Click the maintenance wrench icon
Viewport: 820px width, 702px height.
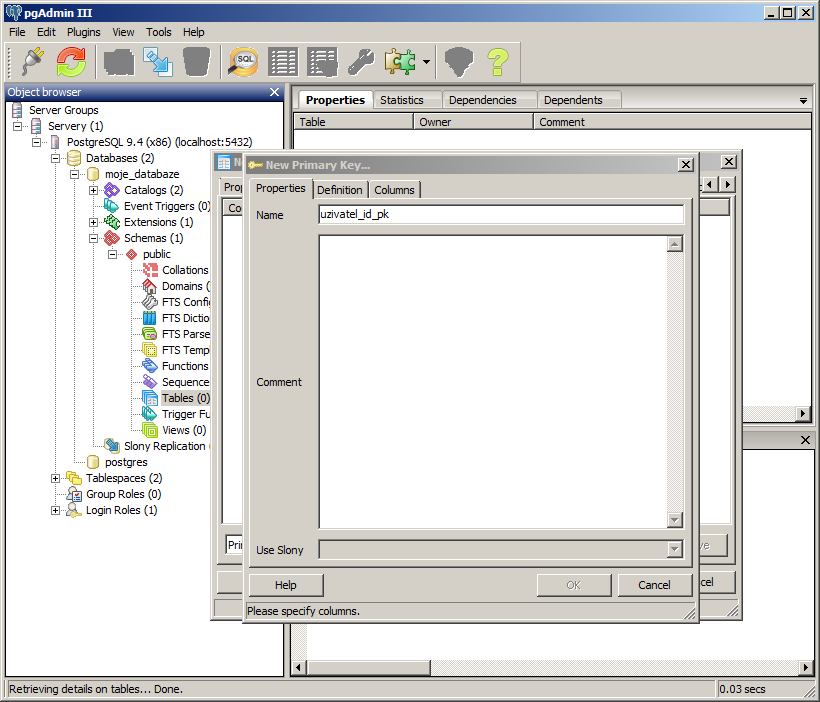(x=361, y=62)
